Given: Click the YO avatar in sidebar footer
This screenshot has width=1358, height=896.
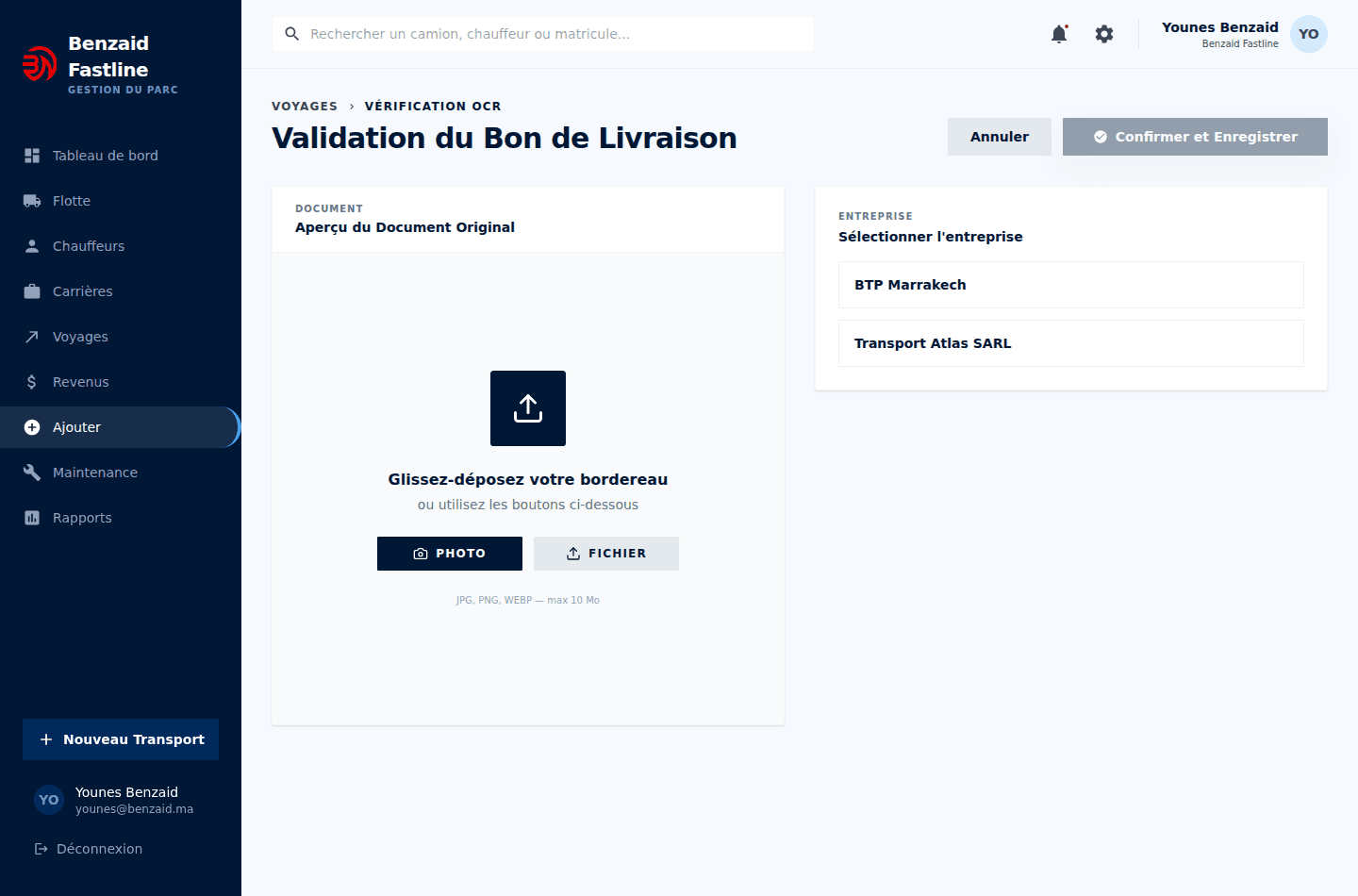Looking at the screenshot, I should tap(49, 800).
